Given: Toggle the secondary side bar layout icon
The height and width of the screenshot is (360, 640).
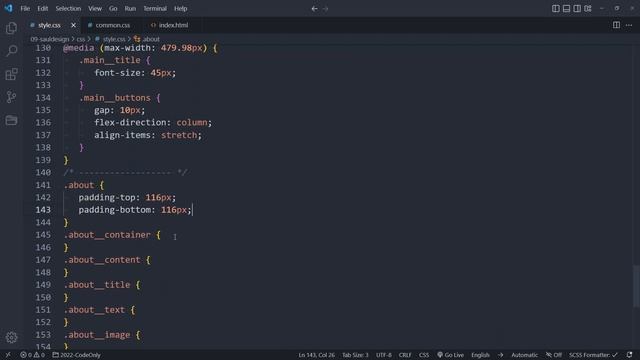Looking at the screenshot, I should [x=577, y=9].
